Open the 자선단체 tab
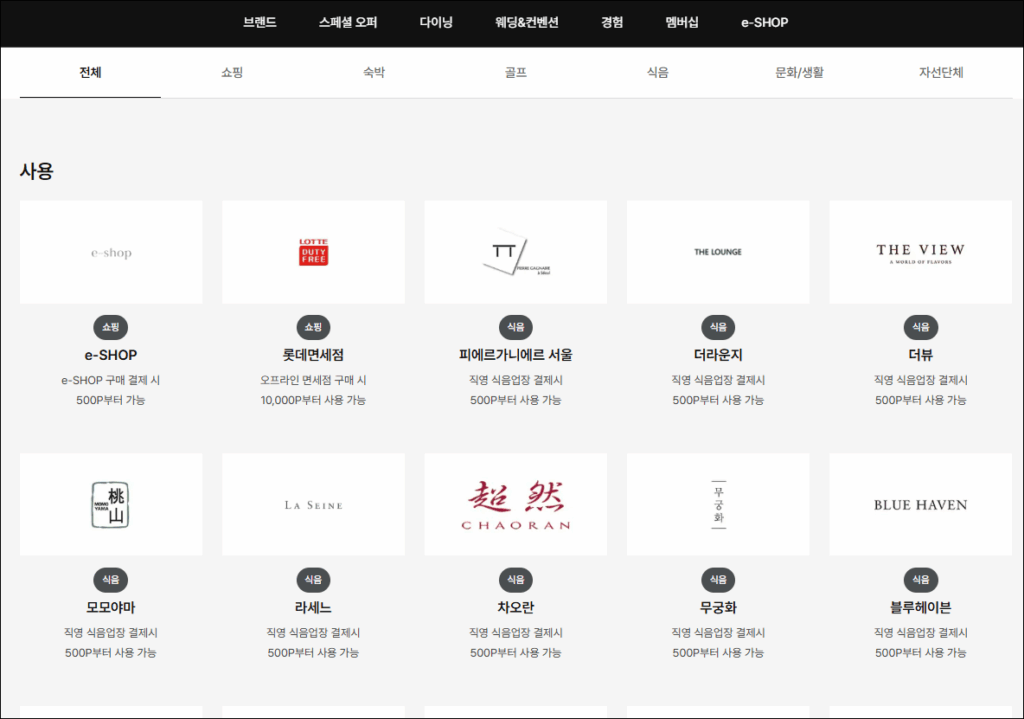Viewport: 1024px width, 719px height. pos(941,72)
